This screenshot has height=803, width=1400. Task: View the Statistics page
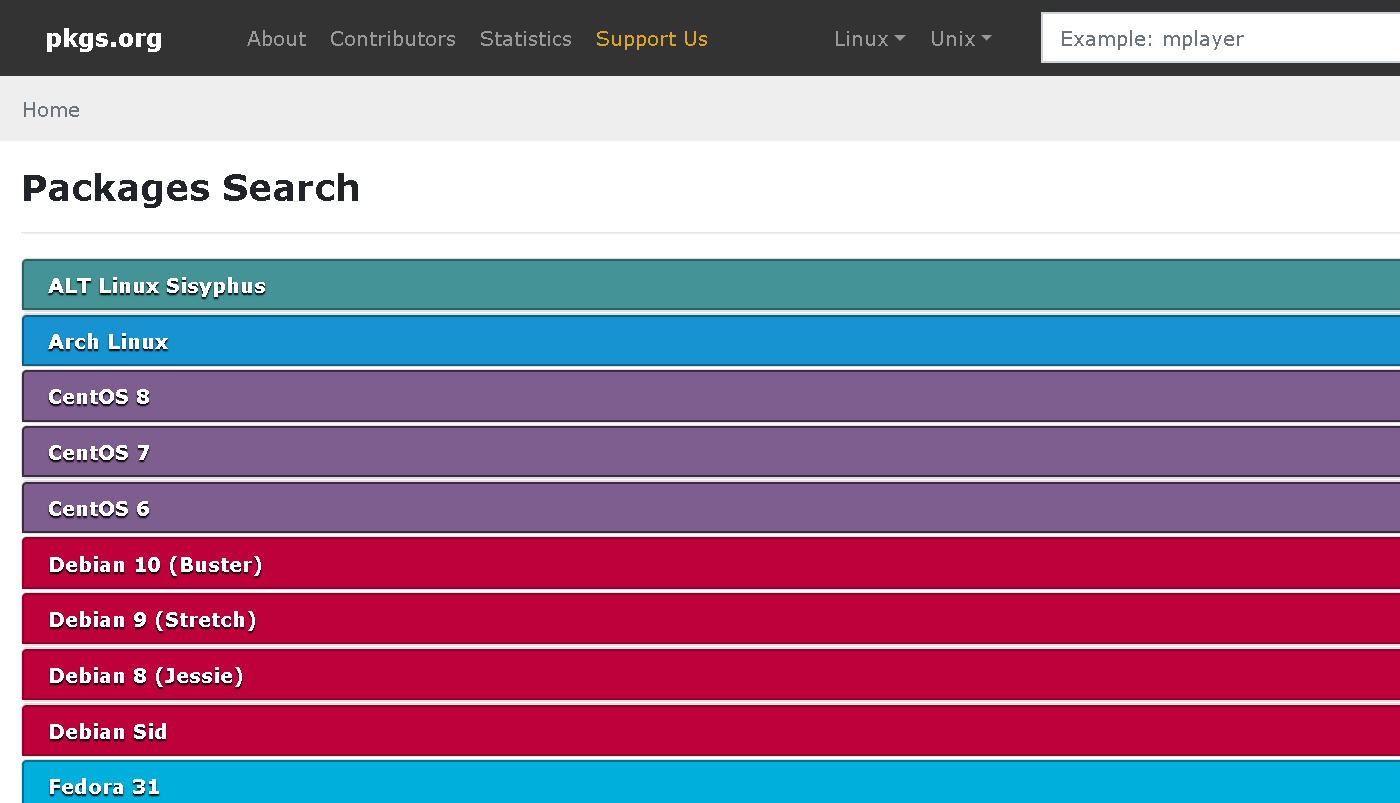pyautogui.click(x=525, y=39)
